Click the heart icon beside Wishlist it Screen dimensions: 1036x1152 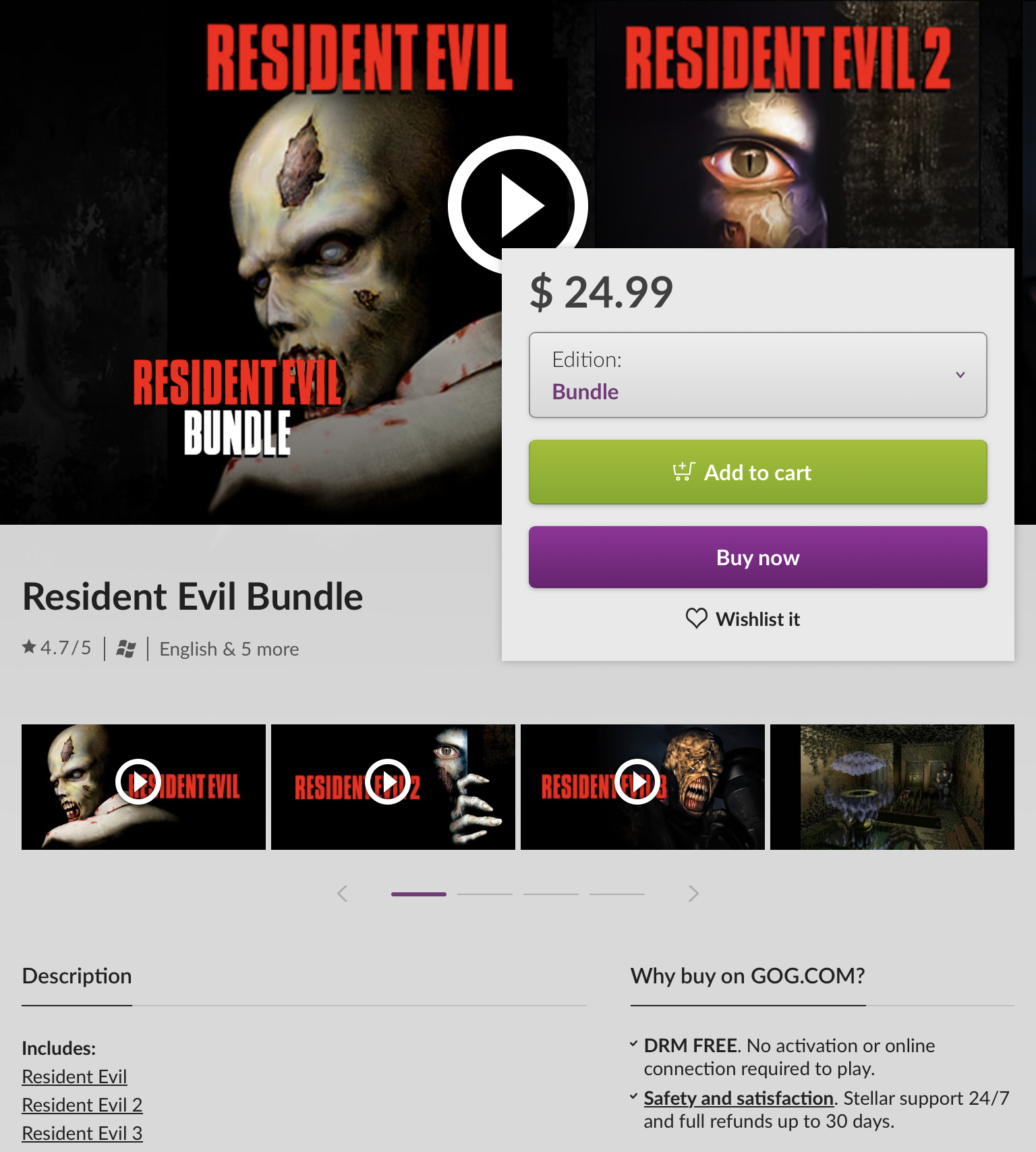click(x=696, y=618)
